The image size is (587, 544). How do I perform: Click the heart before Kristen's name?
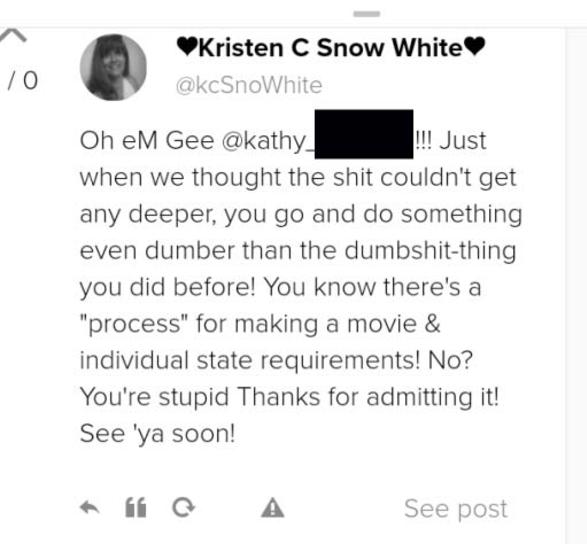[187, 47]
